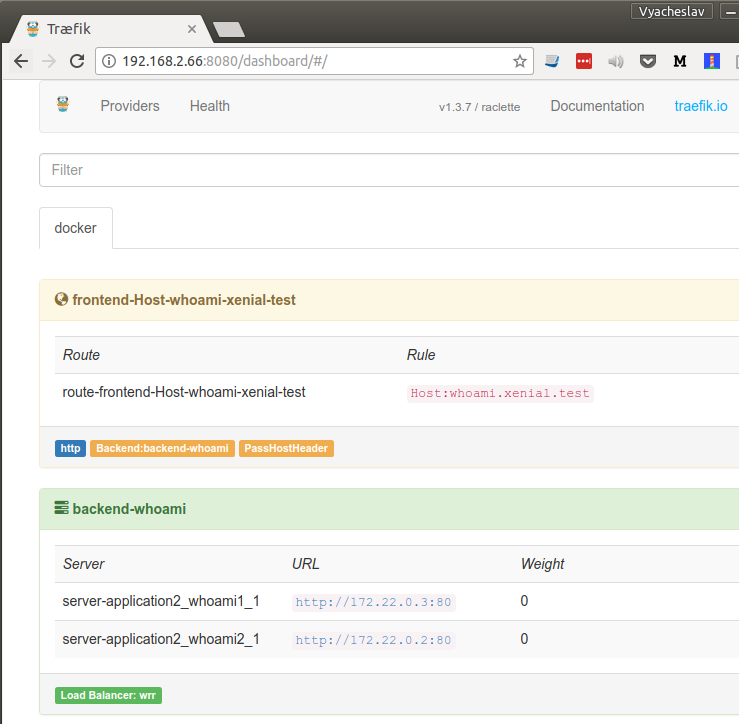Click the browser address bar URL
This screenshot has width=739, height=724.
coord(225,61)
